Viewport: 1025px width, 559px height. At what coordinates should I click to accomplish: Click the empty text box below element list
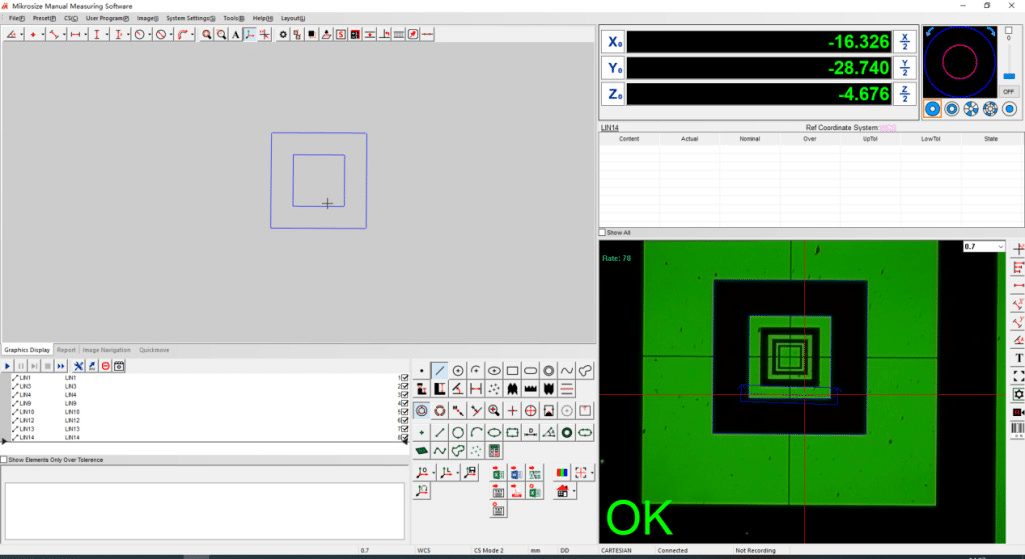click(x=205, y=511)
